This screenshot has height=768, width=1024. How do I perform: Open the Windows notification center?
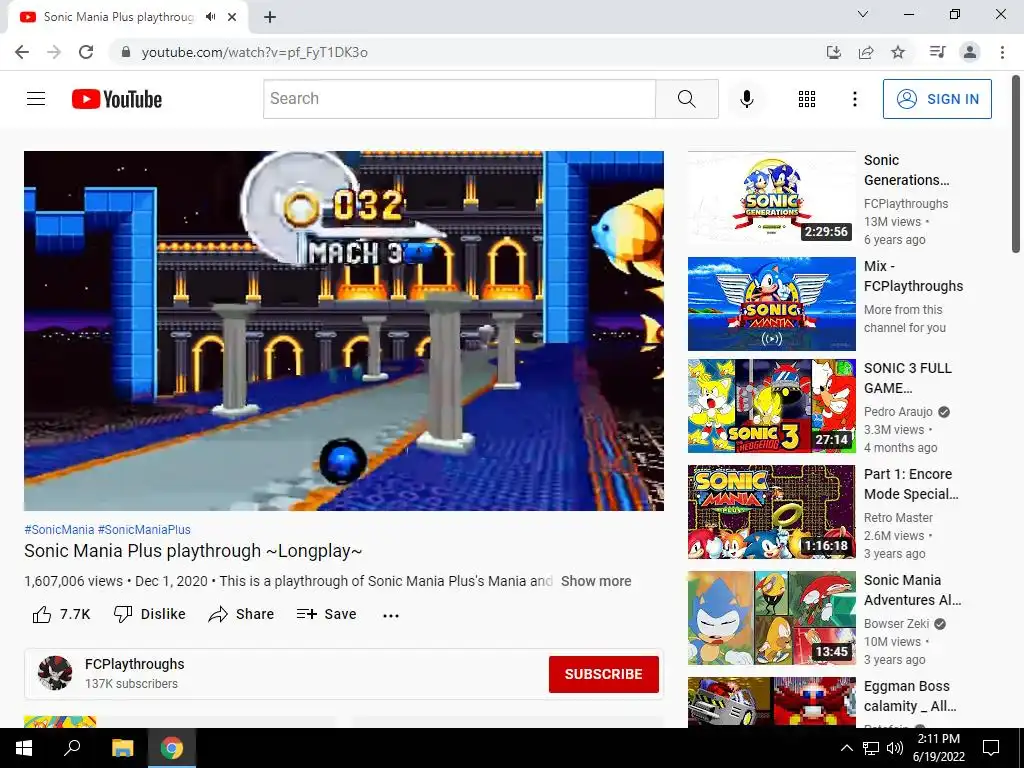pos(991,748)
